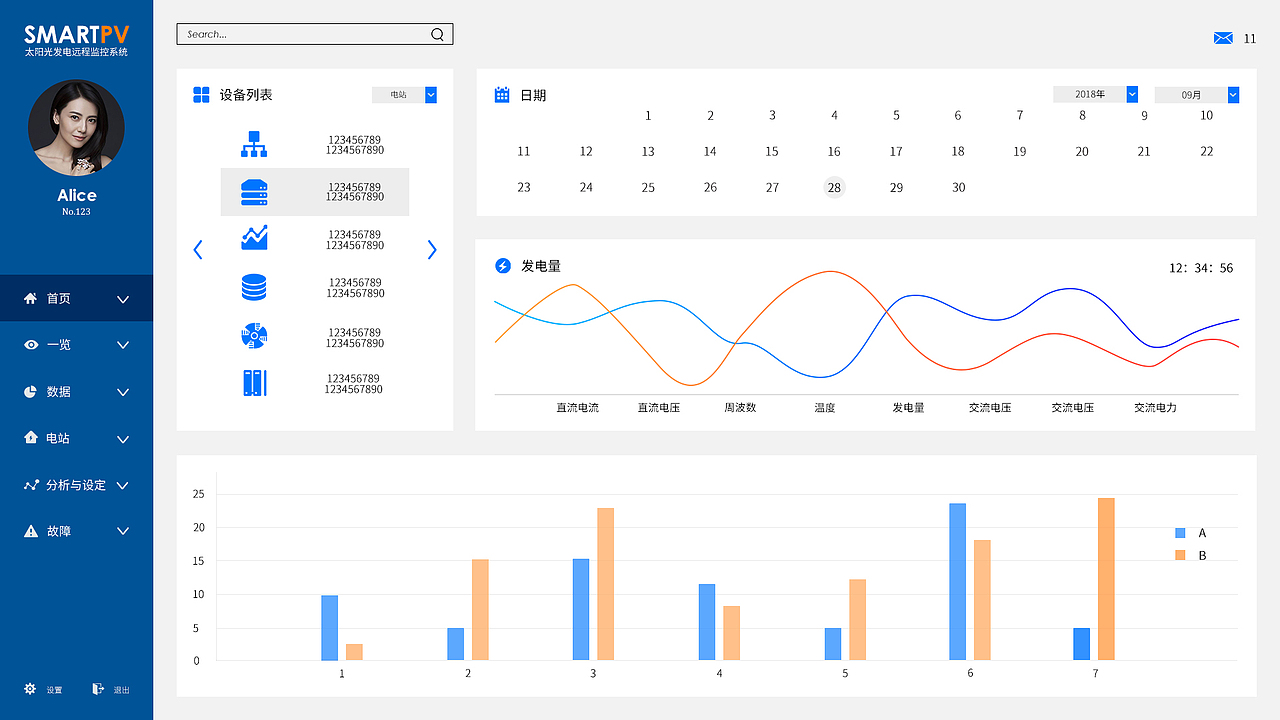Click the 交流电力 axis label
Image resolution: width=1280 pixels, height=720 pixels.
tap(1155, 408)
